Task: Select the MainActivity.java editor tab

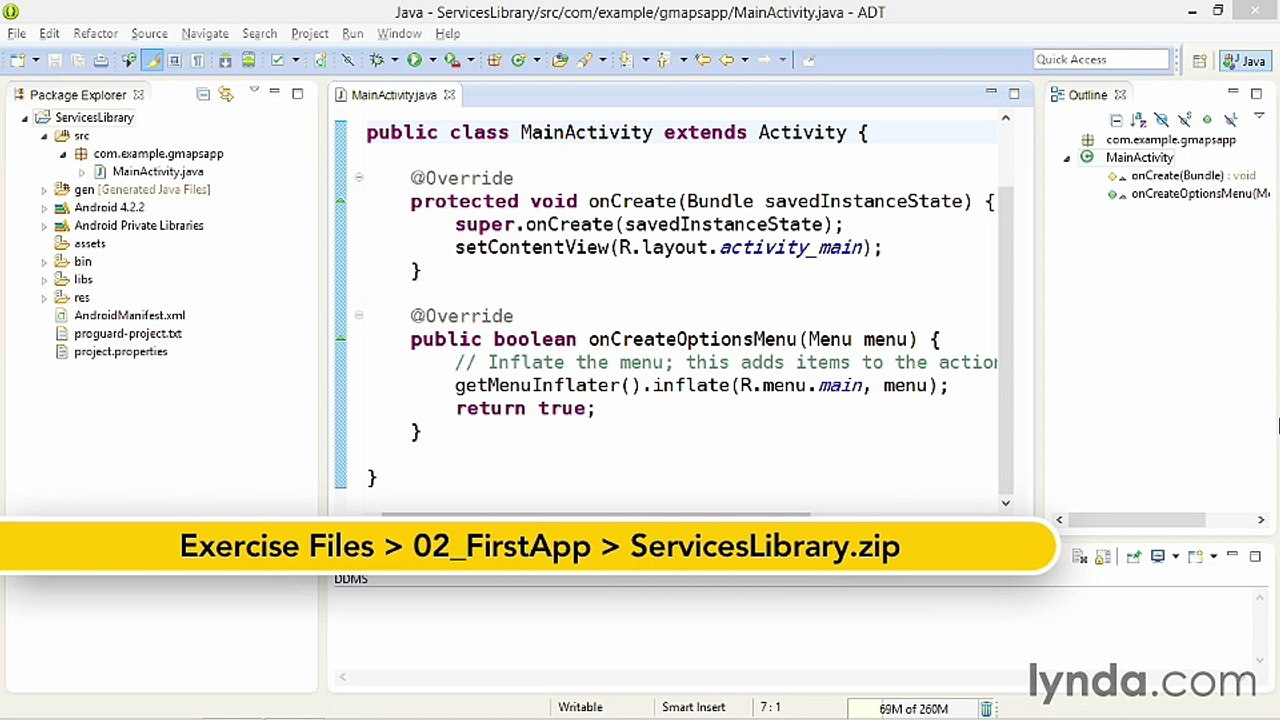Action: pyautogui.click(x=393, y=95)
